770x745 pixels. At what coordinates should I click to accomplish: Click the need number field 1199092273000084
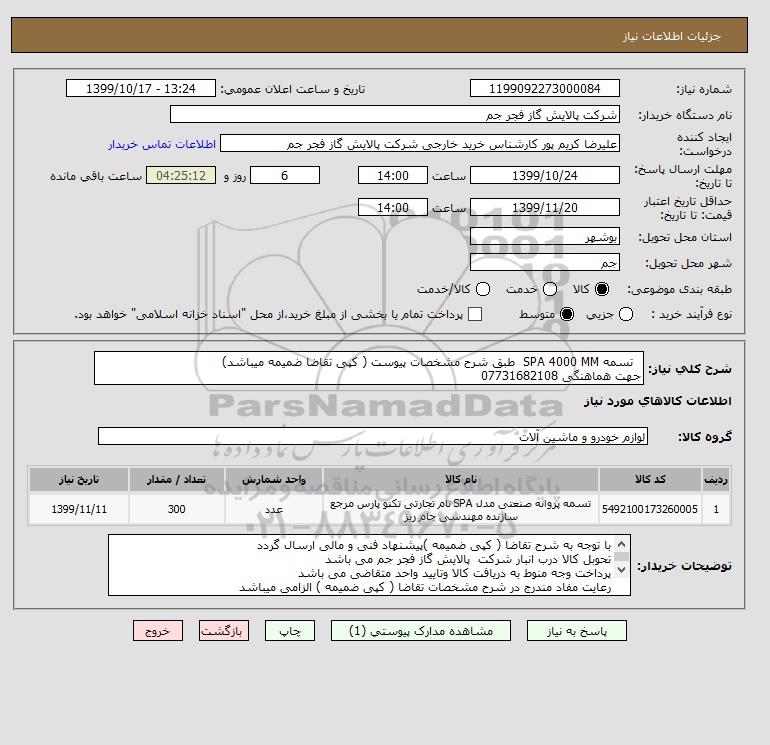(545, 88)
